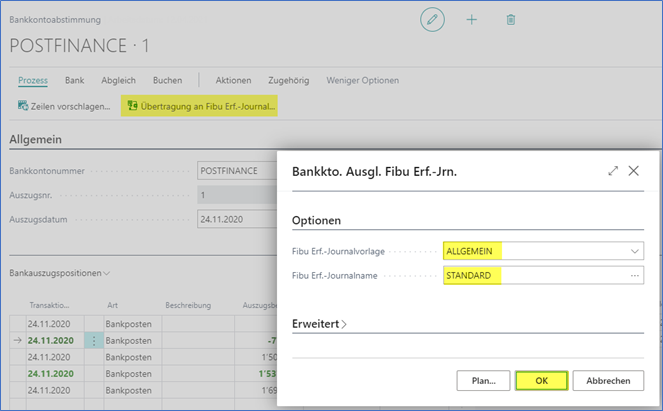Screen dimensions: 663x411
Task: Open Fibu Erf.-Journalvorlage dropdown arrow
Action: tap(634, 251)
